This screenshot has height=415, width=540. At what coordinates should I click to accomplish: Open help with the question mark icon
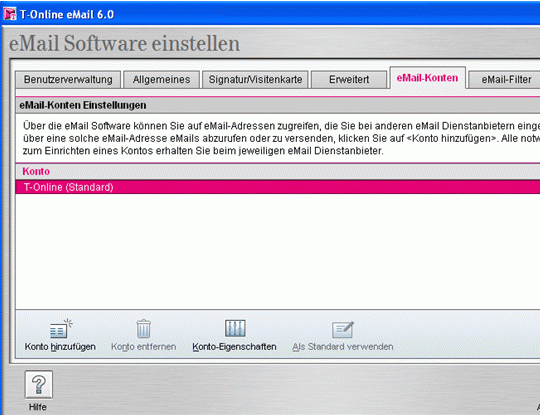39,384
